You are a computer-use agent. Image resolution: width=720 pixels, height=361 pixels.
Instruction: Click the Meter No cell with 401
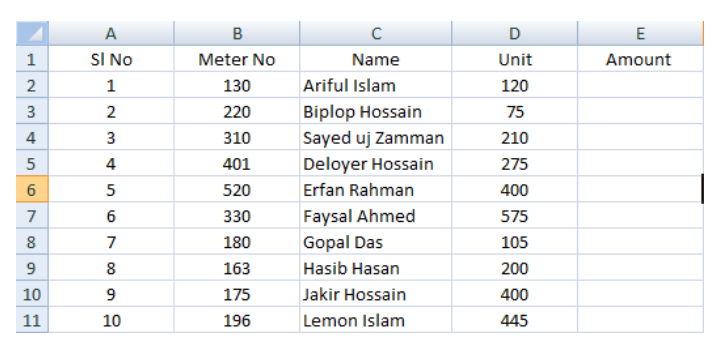pyautogui.click(x=237, y=163)
